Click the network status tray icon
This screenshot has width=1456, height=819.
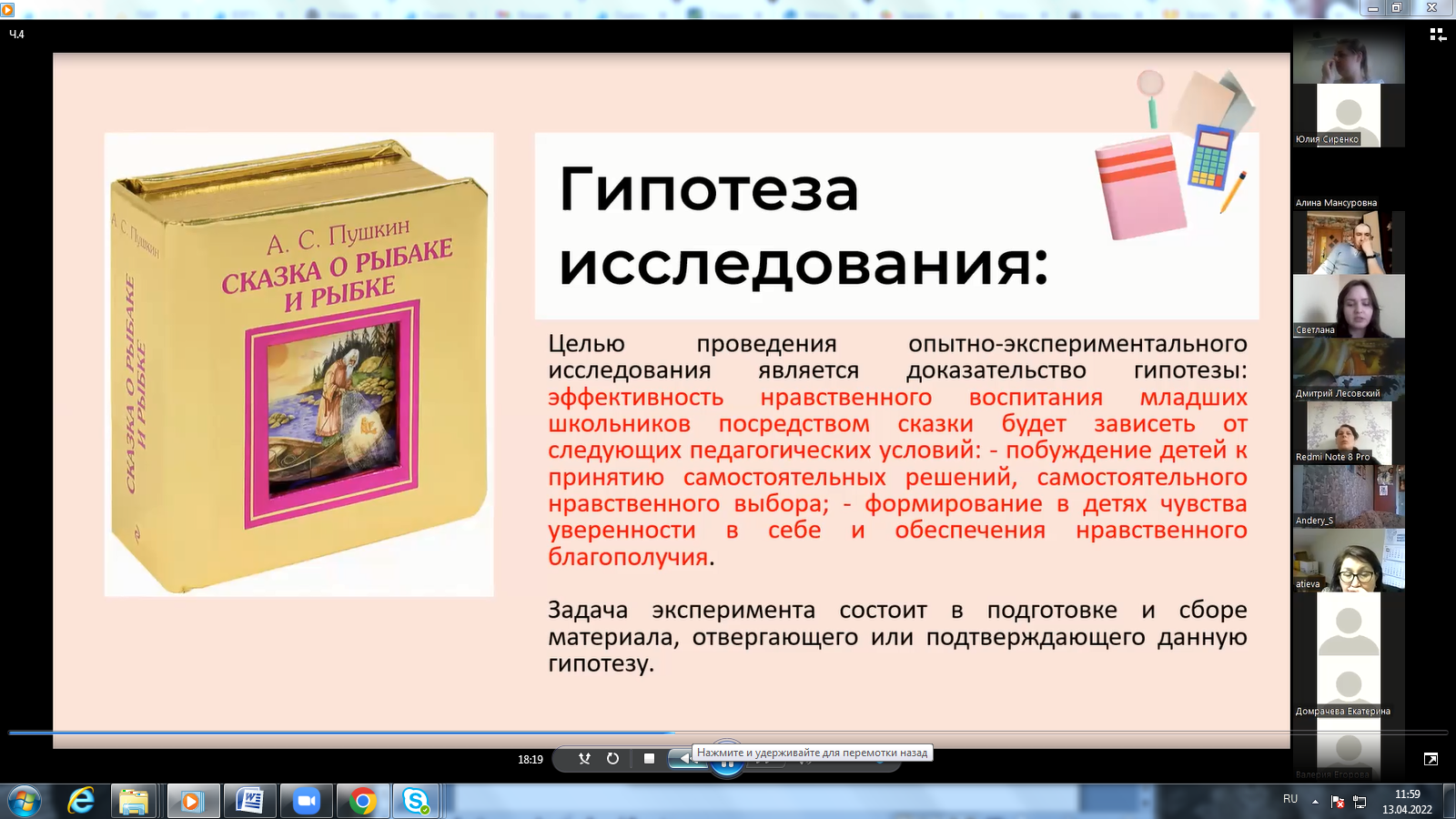point(1360,802)
